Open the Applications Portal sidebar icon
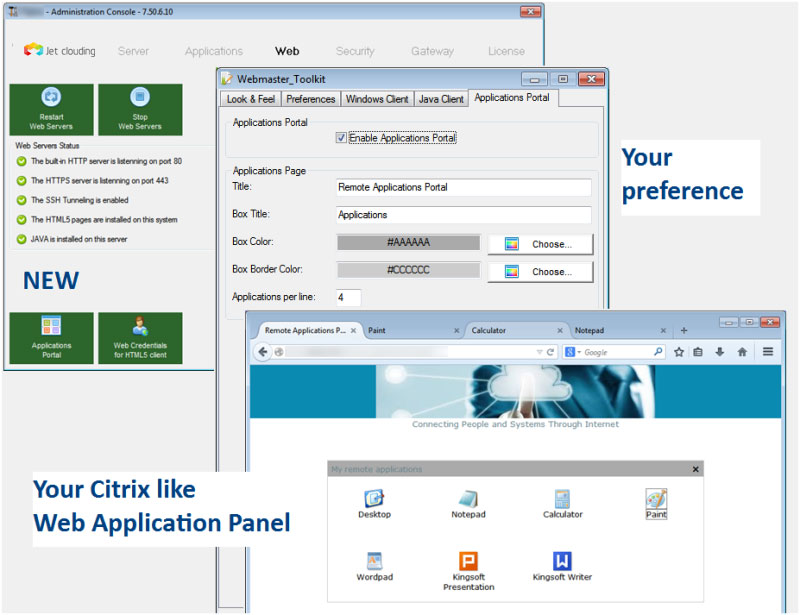Image resolution: width=800 pixels, height=615 pixels. click(x=51, y=338)
